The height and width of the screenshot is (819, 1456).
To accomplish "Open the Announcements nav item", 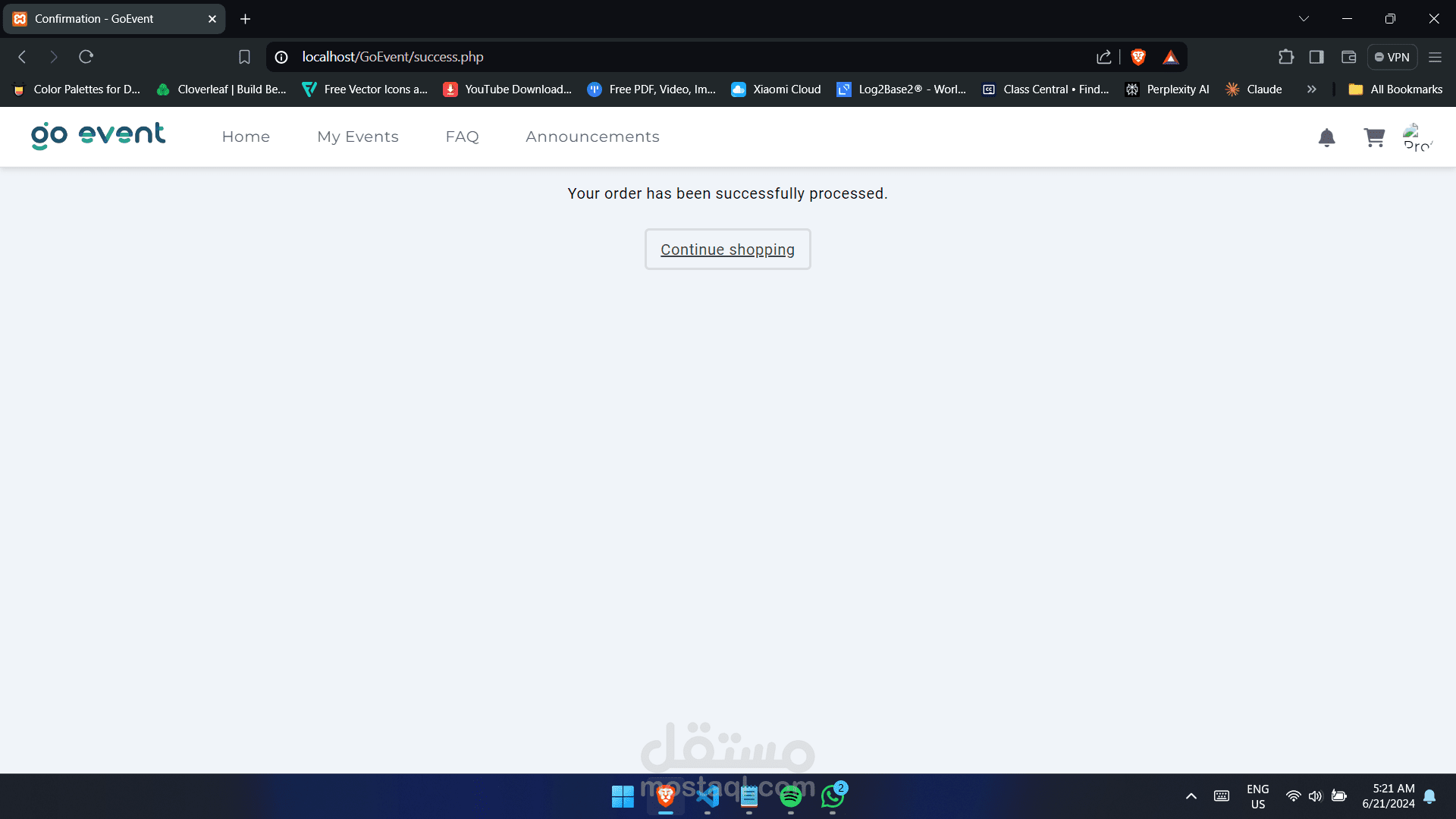I will [x=592, y=136].
